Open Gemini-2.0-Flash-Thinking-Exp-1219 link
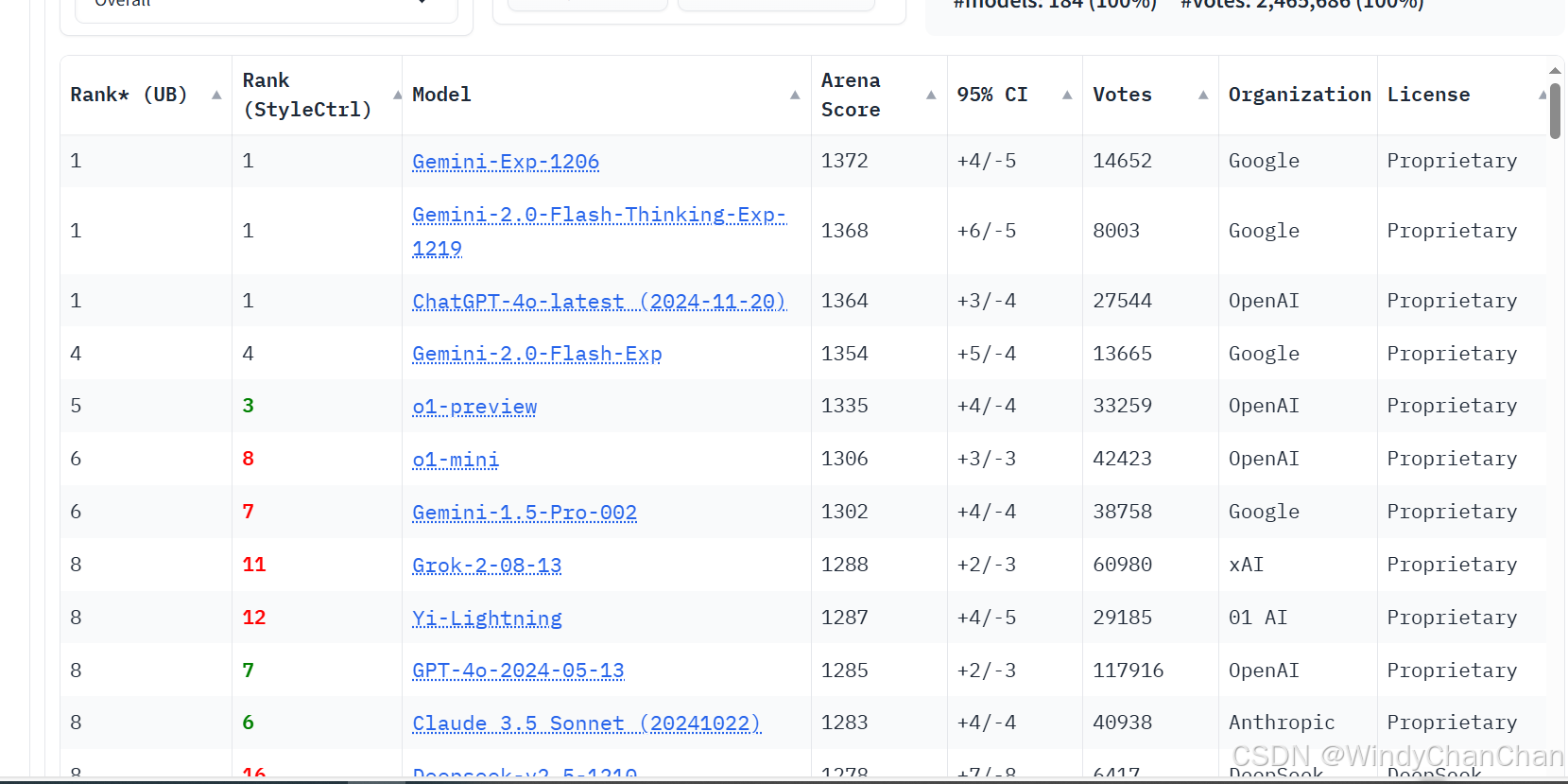This screenshot has height=784, width=1568. [x=599, y=232]
